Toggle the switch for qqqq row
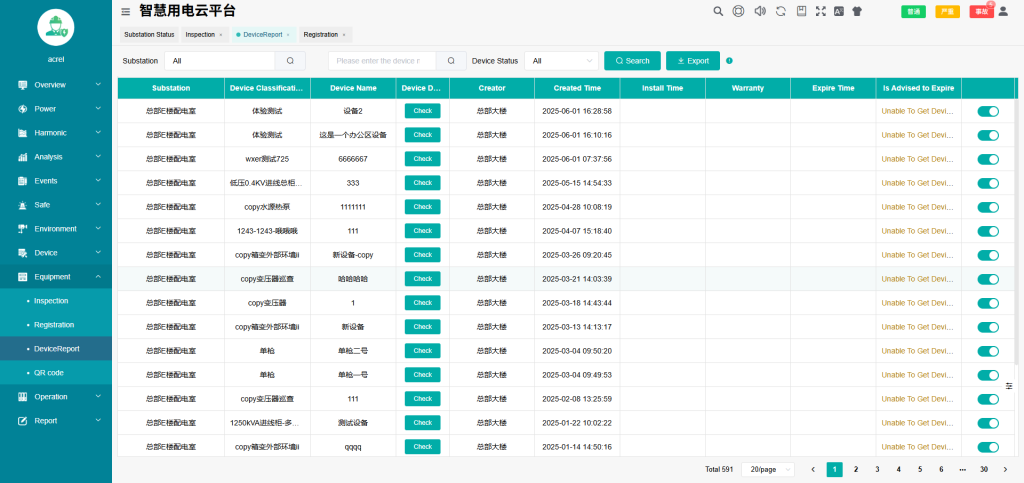This screenshot has width=1024, height=483. [x=988, y=447]
